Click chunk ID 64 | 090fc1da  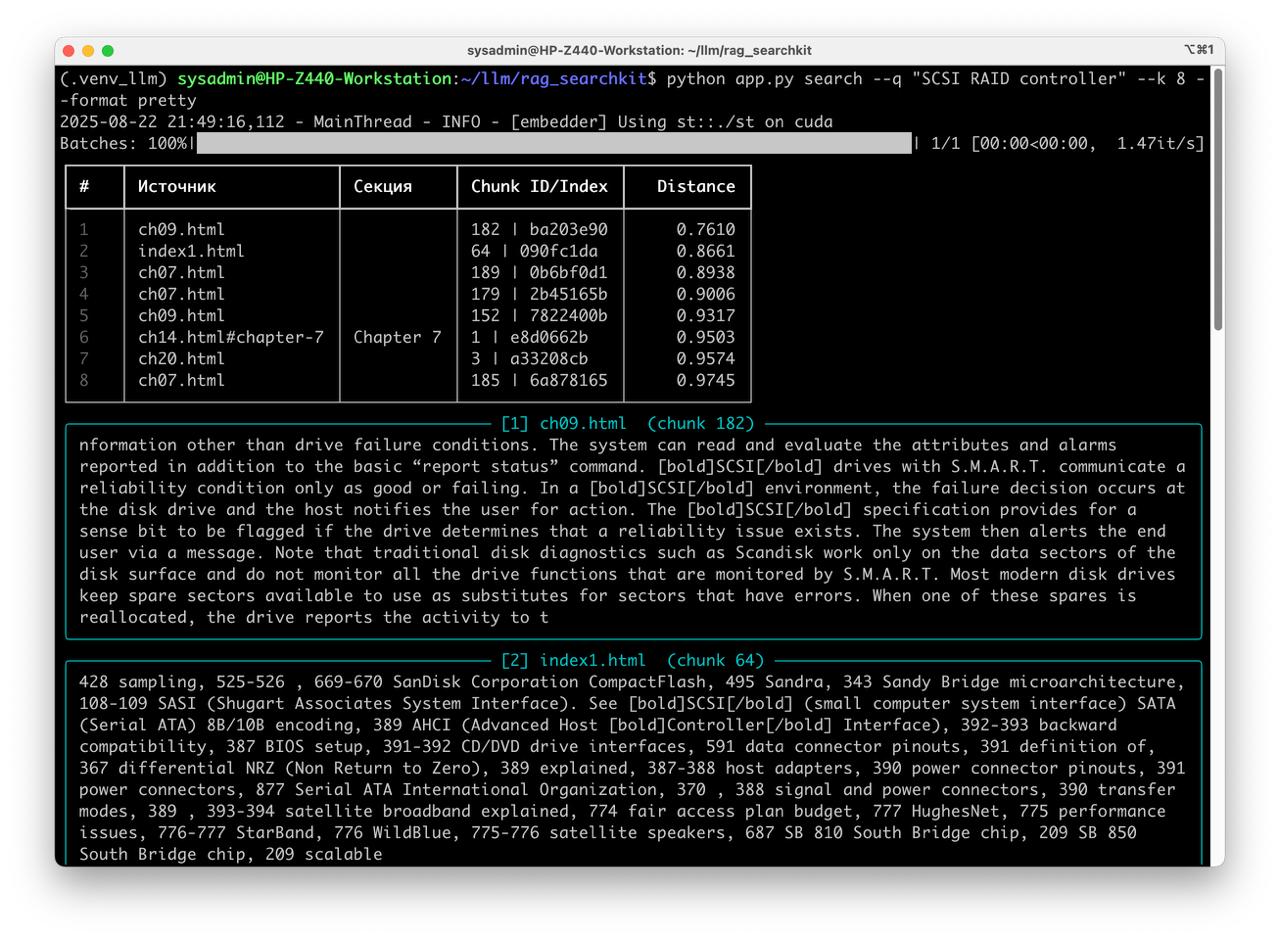pyautogui.click(x=534, y=251)
